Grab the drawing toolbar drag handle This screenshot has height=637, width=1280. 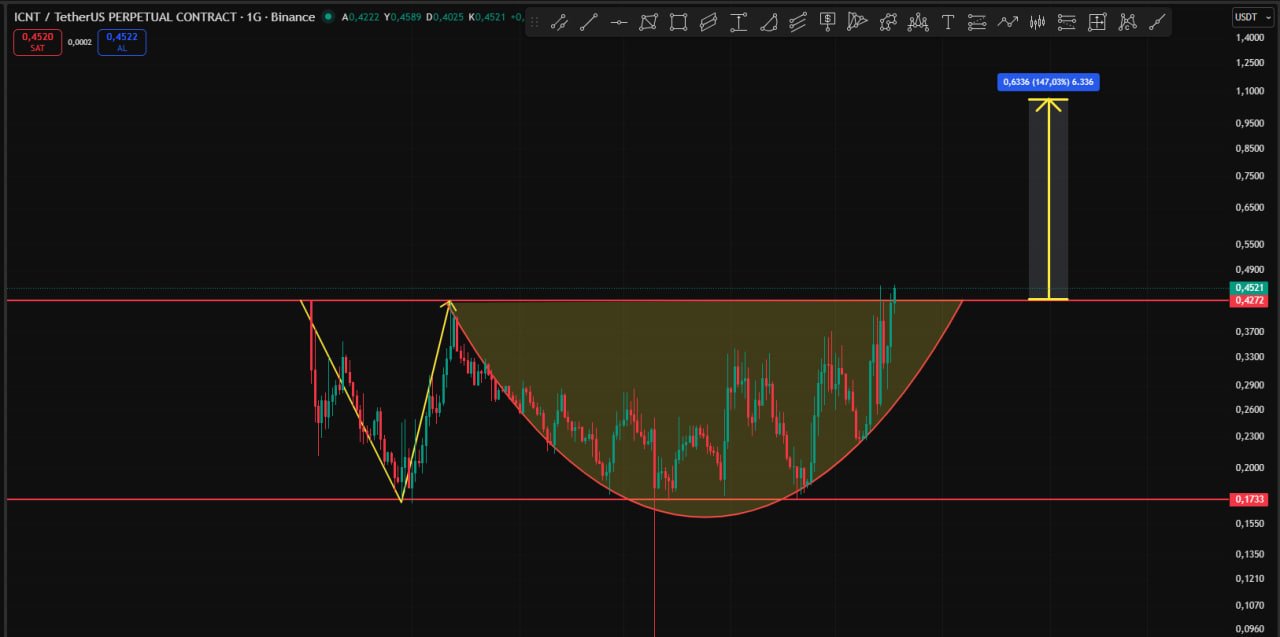coord(534,22)
